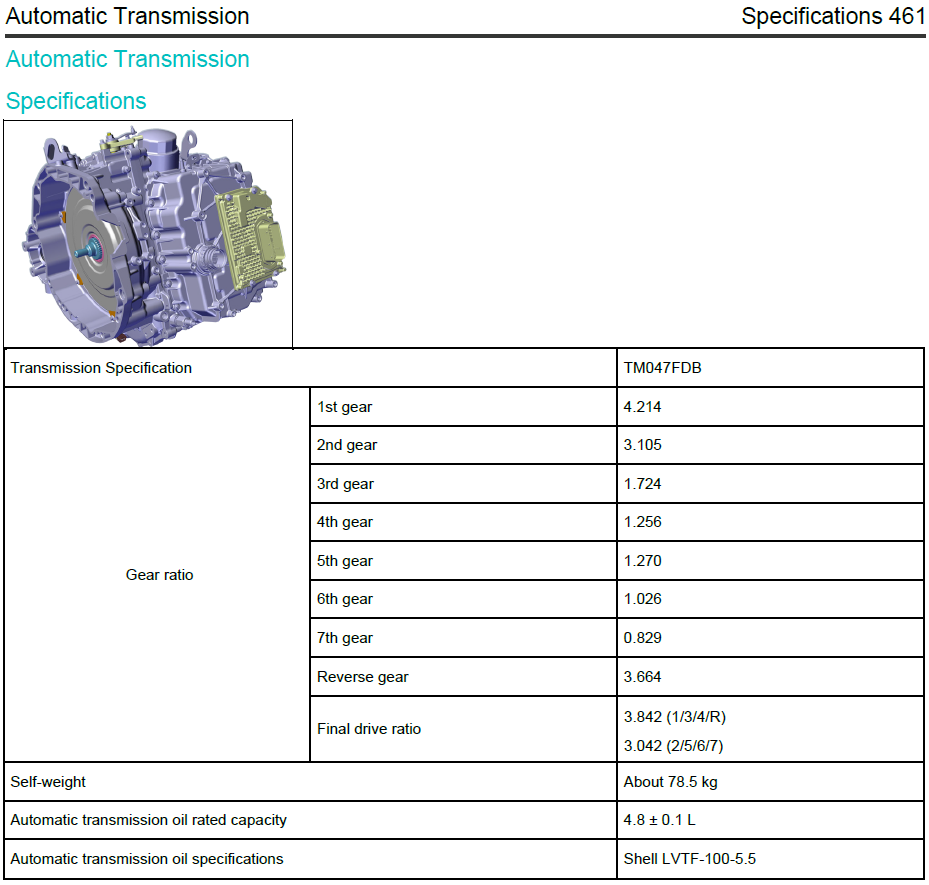Select the teal Automatic Transmission heading
929x885 pixels.
pos(127,59)
